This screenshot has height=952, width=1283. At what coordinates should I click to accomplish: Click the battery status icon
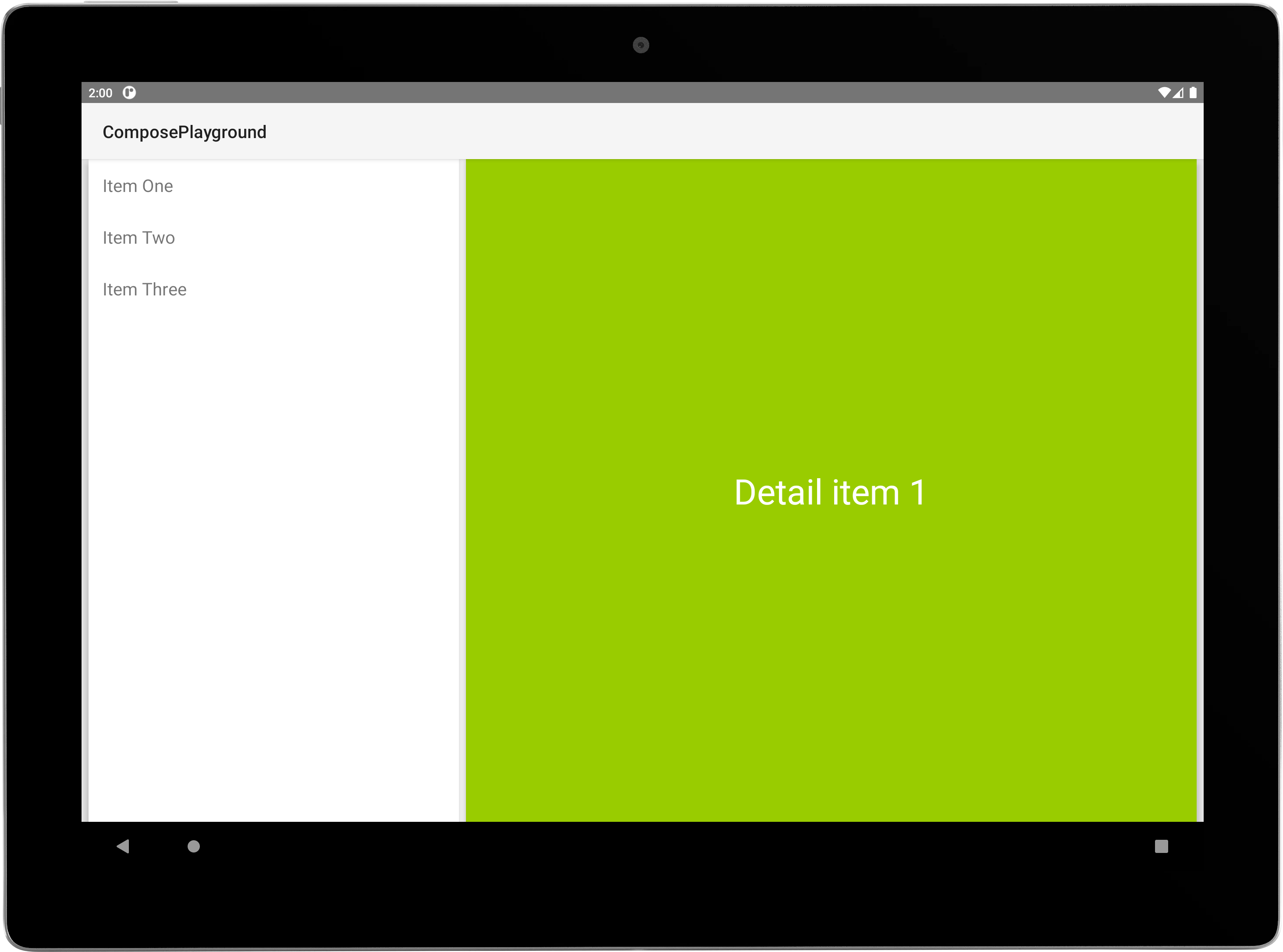(1193, 93)
